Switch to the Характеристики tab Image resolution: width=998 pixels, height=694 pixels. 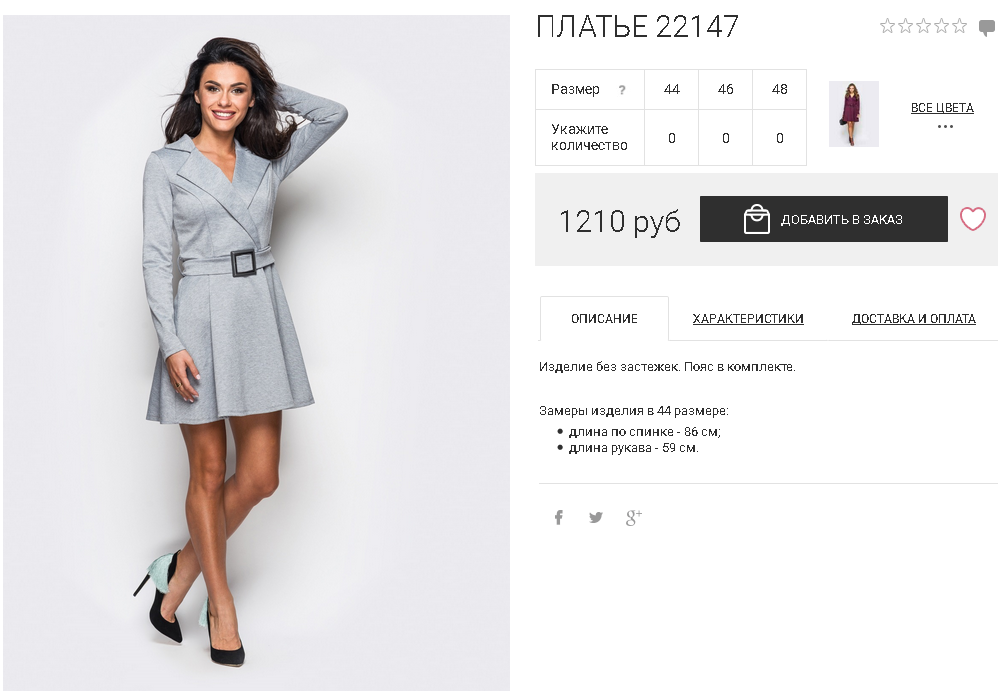click(x=748, y=318)
